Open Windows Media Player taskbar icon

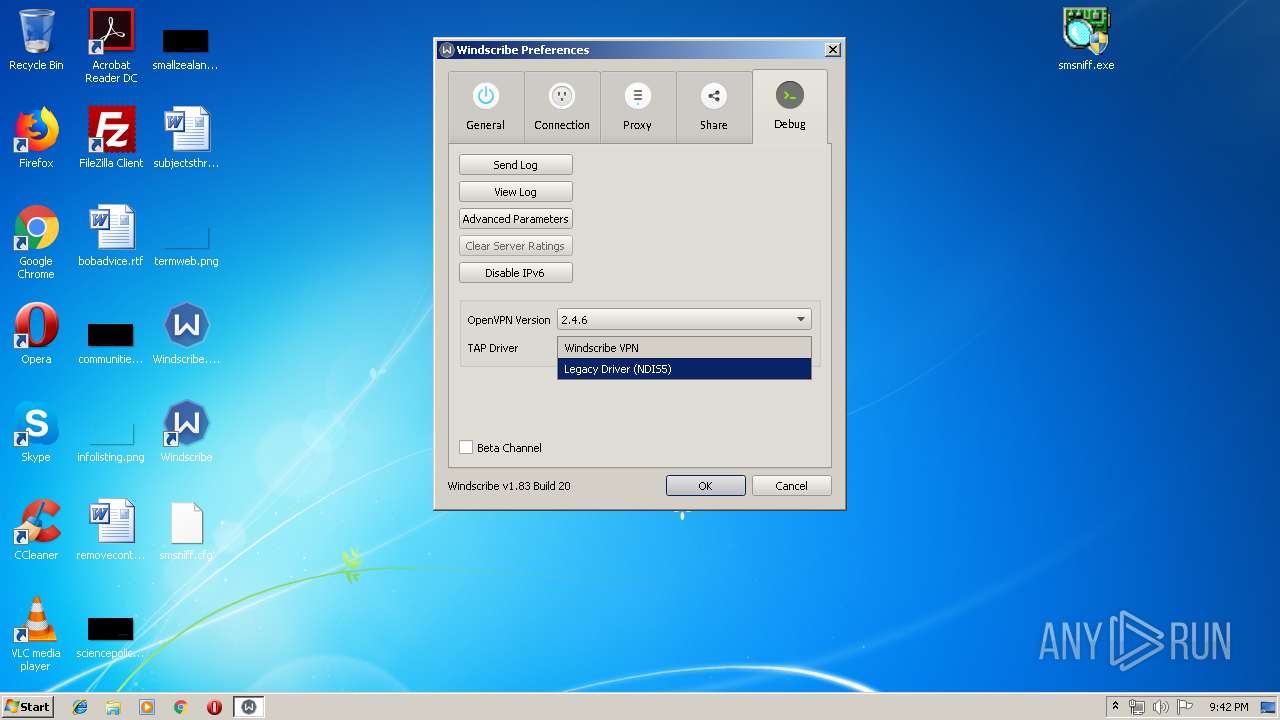pyautogui.click(x=147, y=707)
